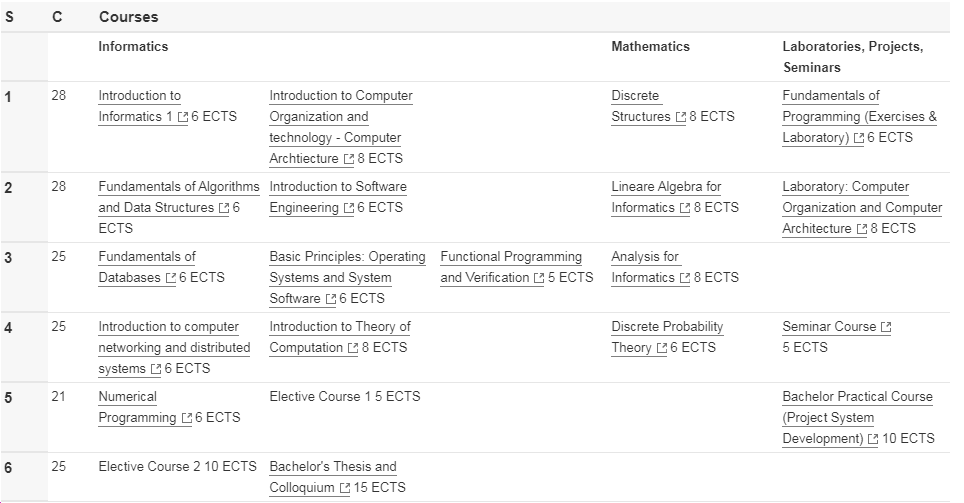The image size is (964, 503).
Task: Open Fundamentals of Algorithms and Data Structures link
Action: coord(178,187)
